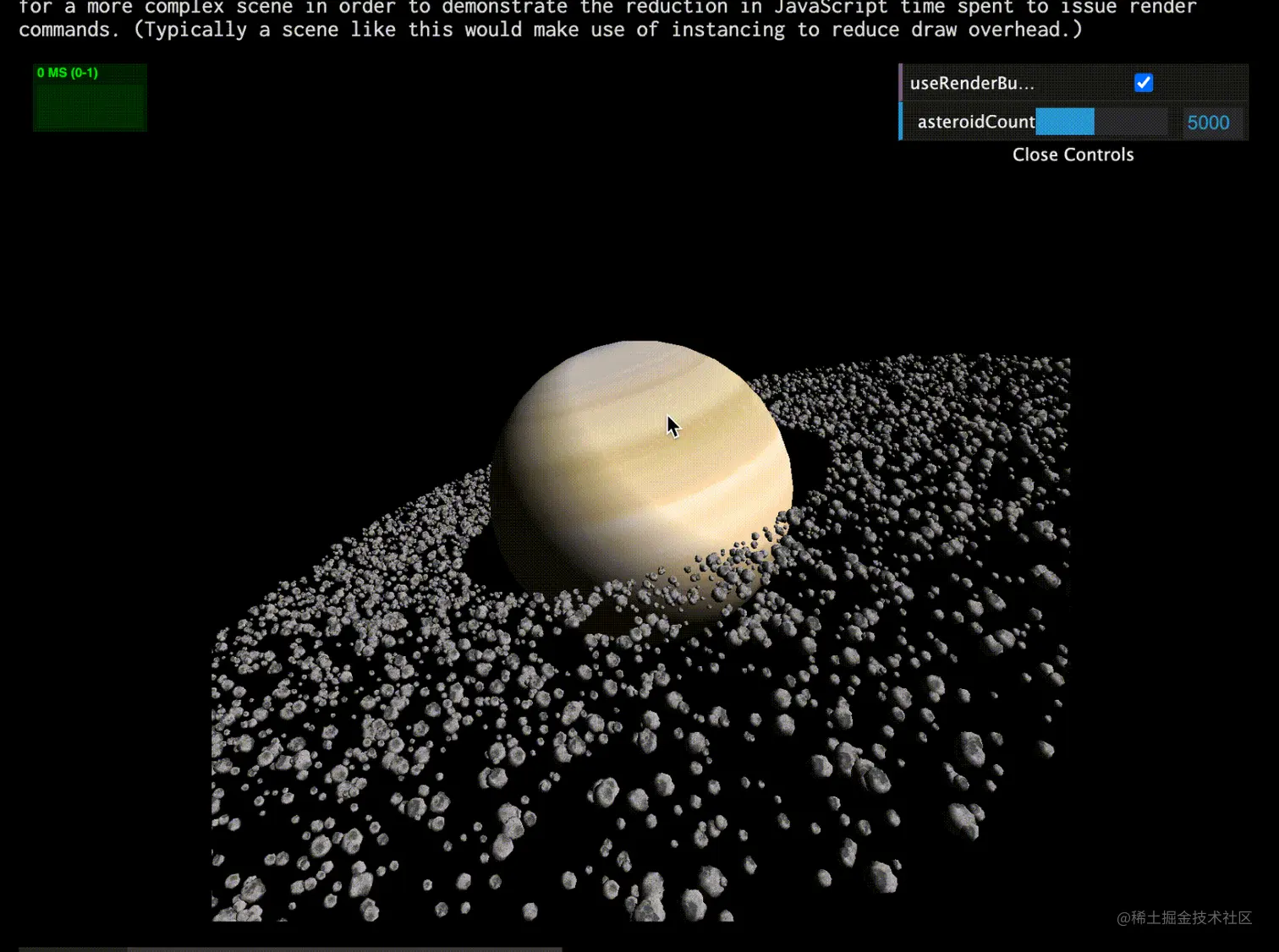The height and width of the screenshot is (952, 1279).
Task: Click the purple accent bar beside useRenderBu...
Action: 900,83
